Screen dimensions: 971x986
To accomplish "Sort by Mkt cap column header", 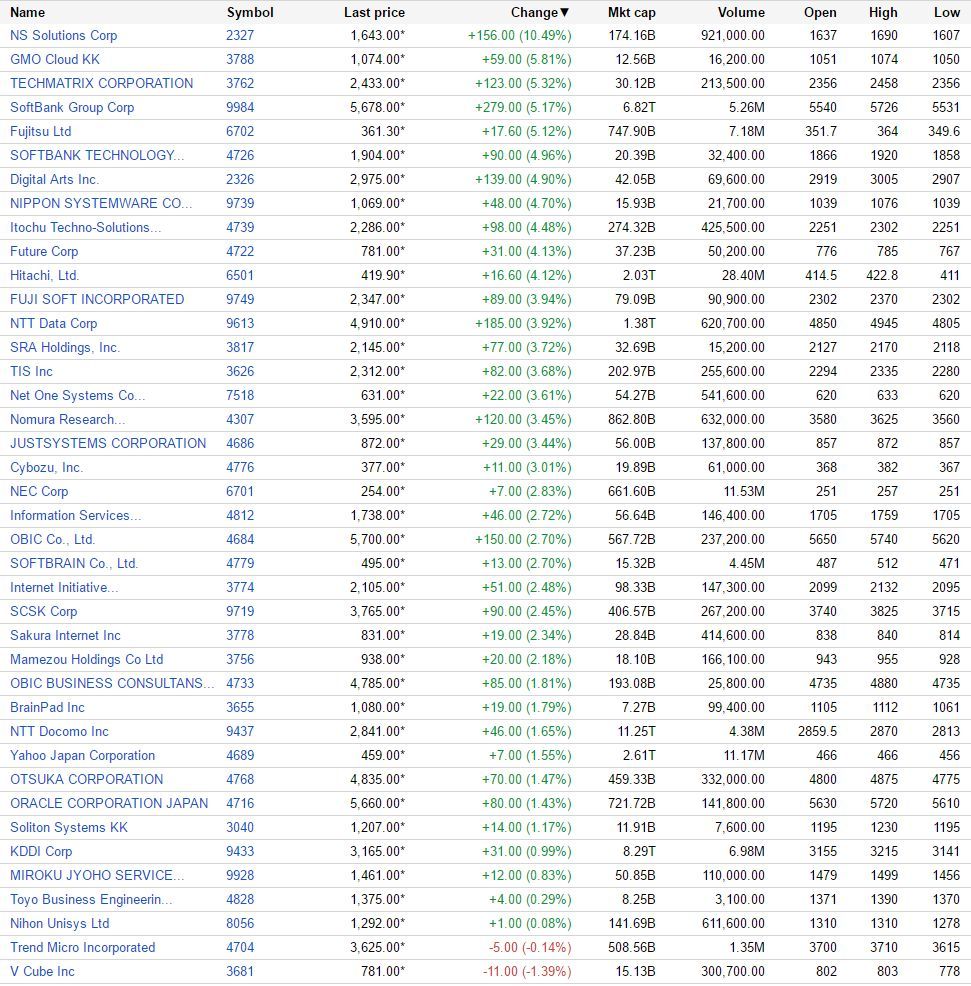I will point(631,13).
